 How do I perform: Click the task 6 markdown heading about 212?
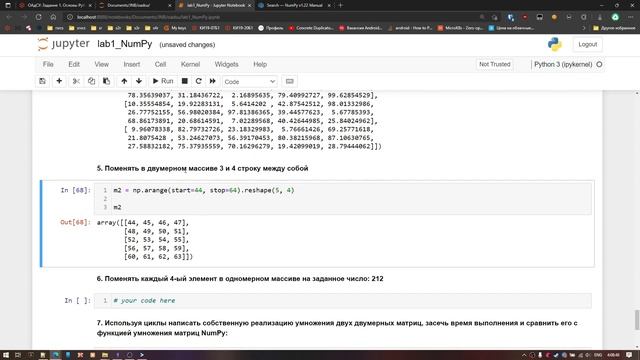(x=240, y=279)
